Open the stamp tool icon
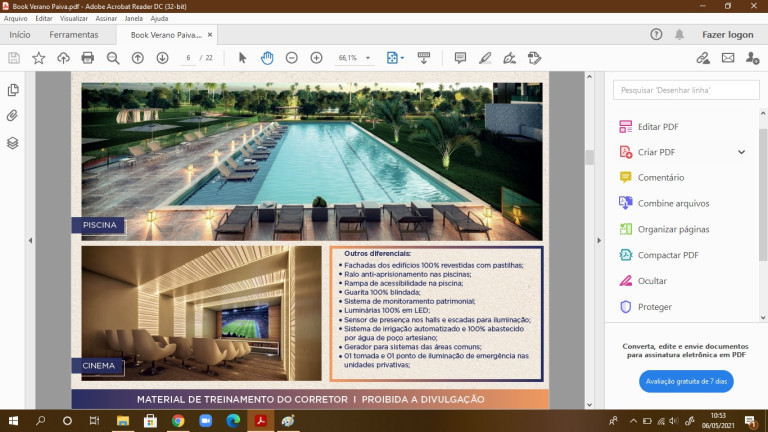The height and width of the screenshot is (432, 768). click(534, 58)
